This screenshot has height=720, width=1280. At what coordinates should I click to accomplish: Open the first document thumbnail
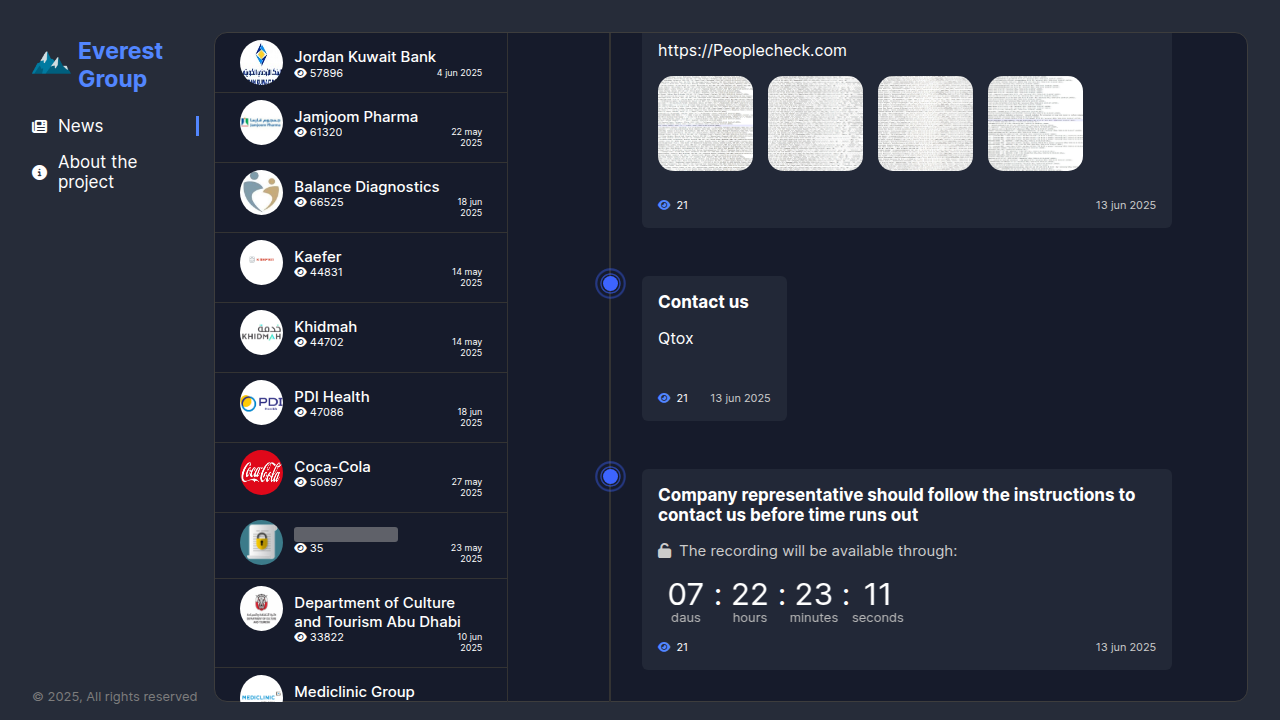point(705,123)
